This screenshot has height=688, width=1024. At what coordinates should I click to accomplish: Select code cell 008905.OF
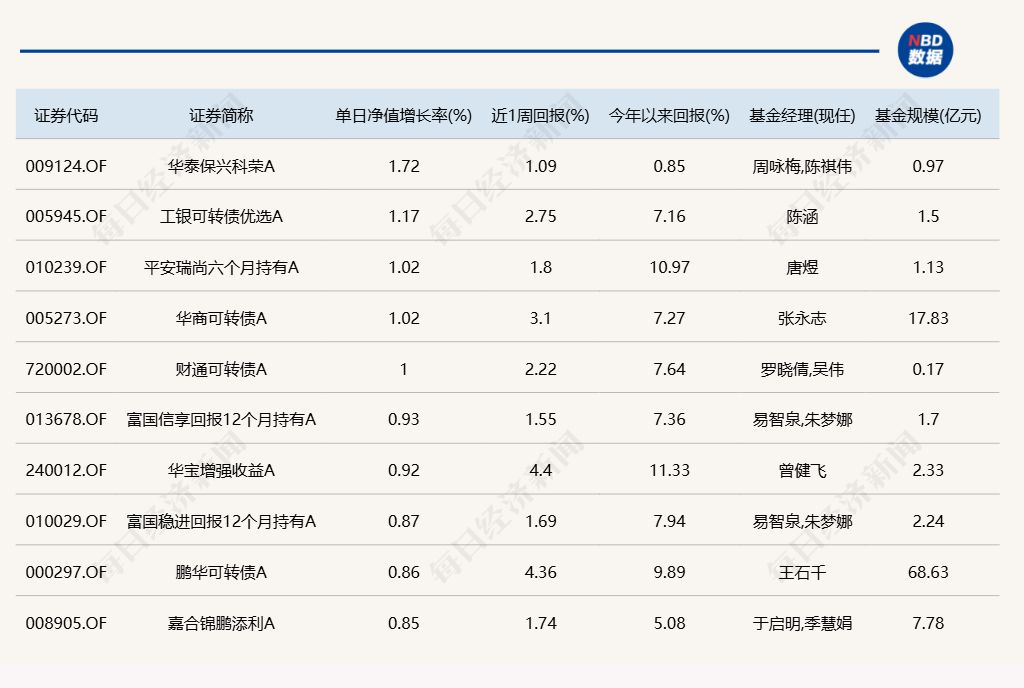click(x=66, y=623)
